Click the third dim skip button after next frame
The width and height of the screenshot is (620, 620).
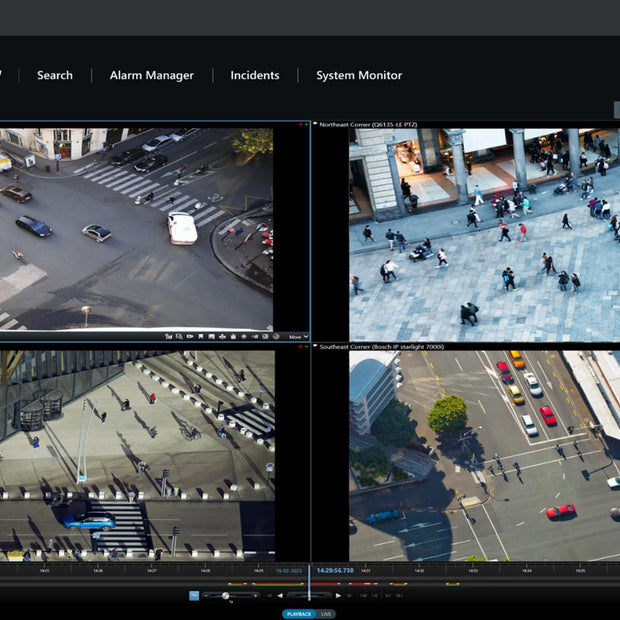click(388, 595)
